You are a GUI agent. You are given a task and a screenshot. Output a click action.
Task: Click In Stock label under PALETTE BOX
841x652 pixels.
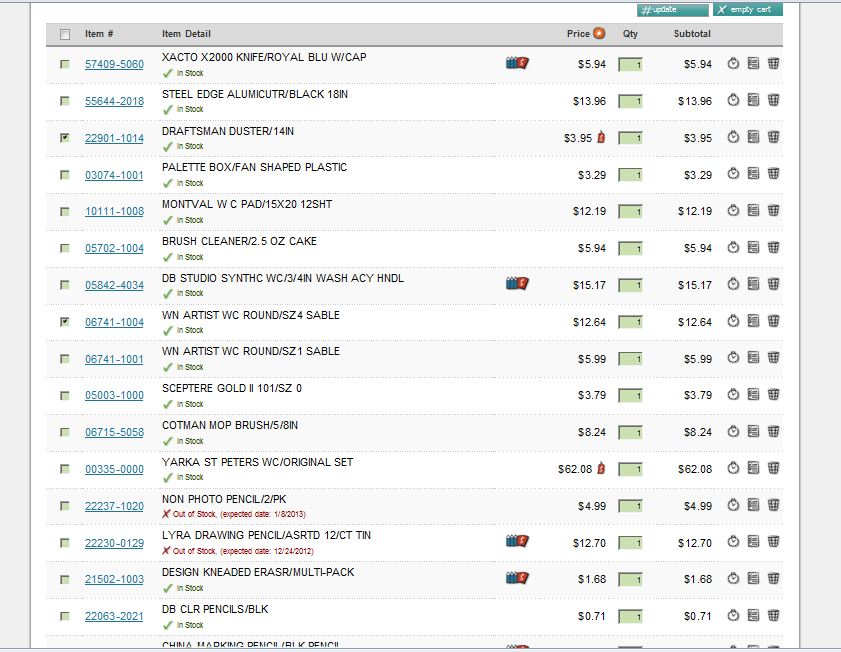[x=190, y=183]
